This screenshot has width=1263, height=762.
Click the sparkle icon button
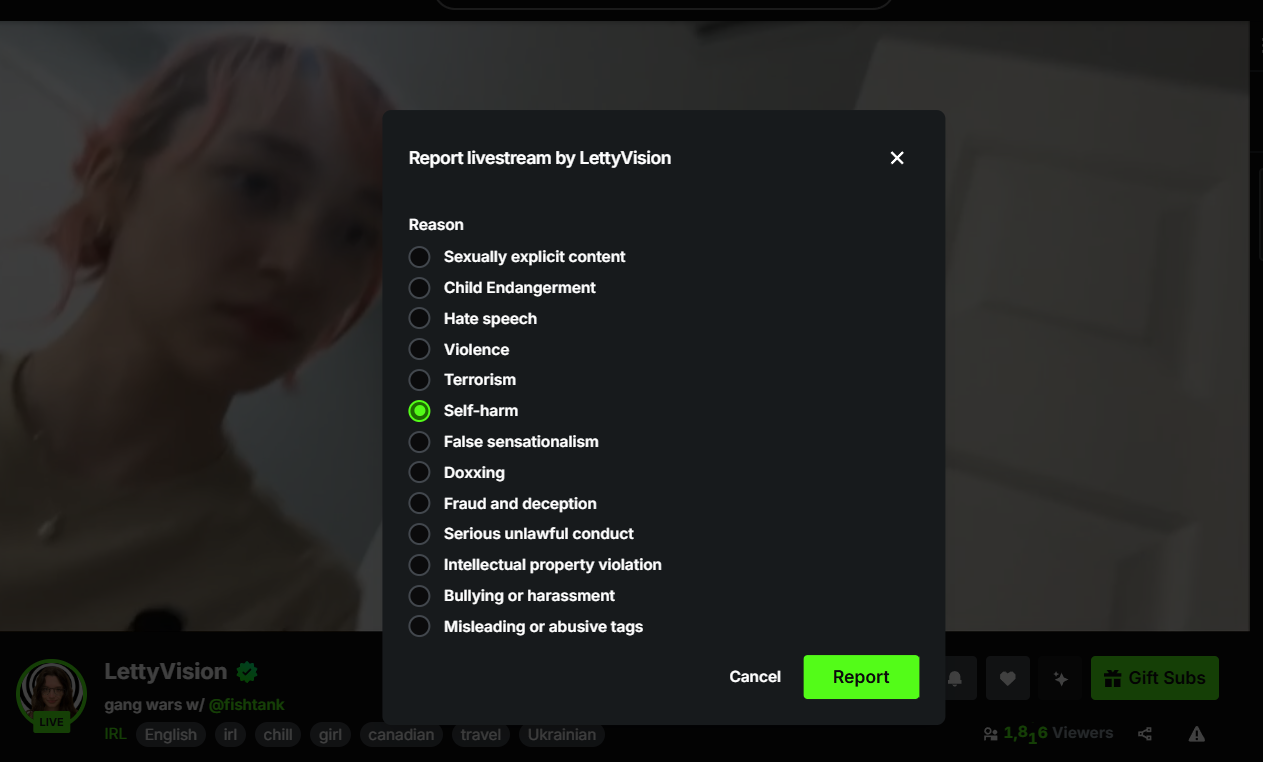[x=1061, y=678]
